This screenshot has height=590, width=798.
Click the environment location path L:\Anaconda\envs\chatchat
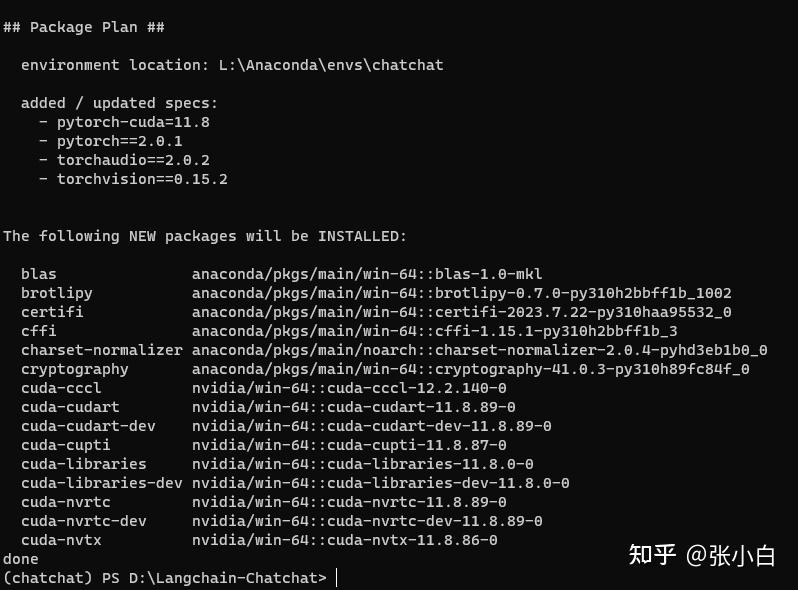pos(331,65)
